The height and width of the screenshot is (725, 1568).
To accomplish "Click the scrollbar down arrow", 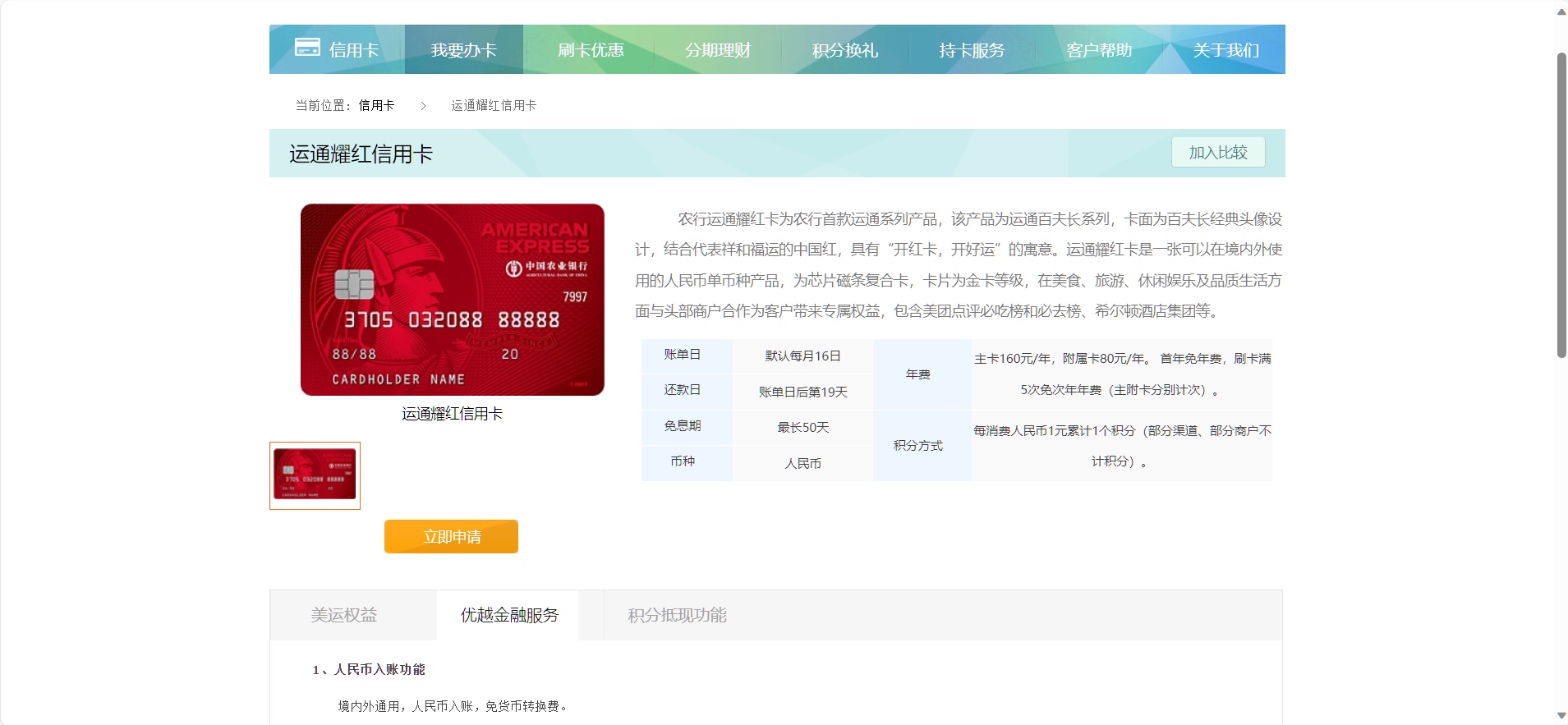I will point(1561,716).
